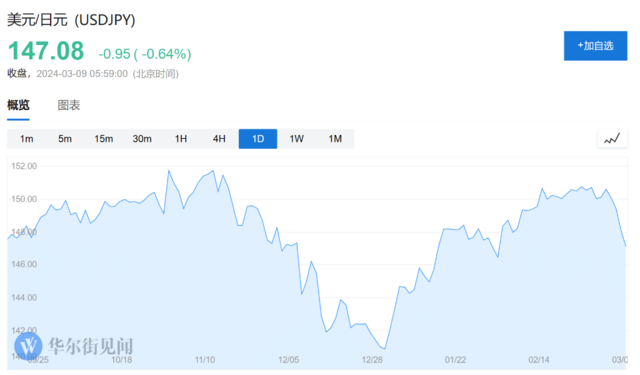Set chart to 1W weekly interval
The height and width of the screenshot is (375, 640).
[x=297, y=139]
